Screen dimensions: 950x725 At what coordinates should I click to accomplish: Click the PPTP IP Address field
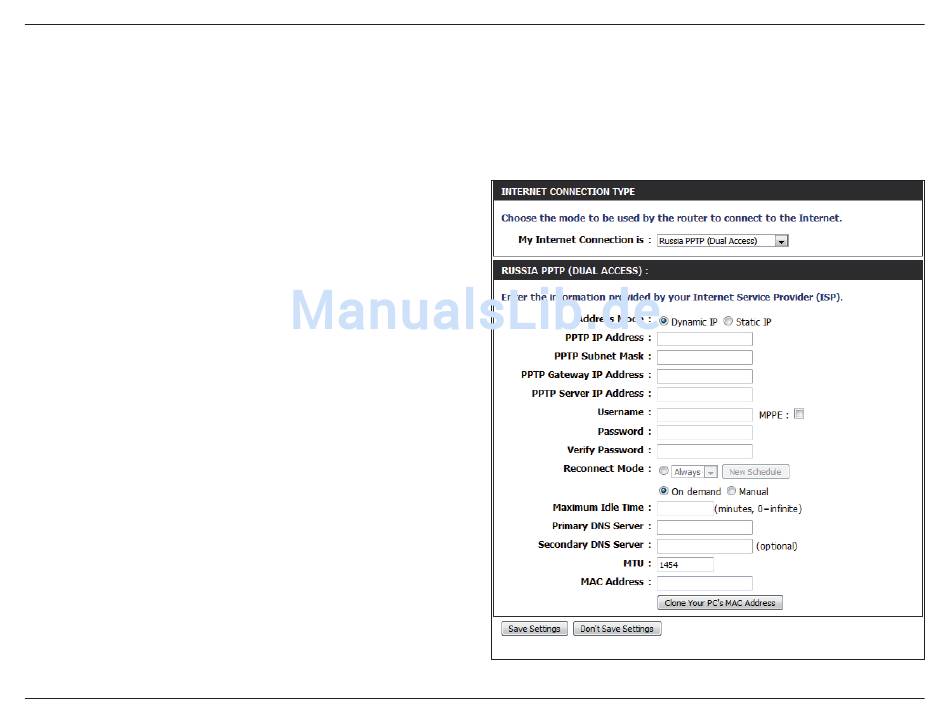[x=705, y=339]
